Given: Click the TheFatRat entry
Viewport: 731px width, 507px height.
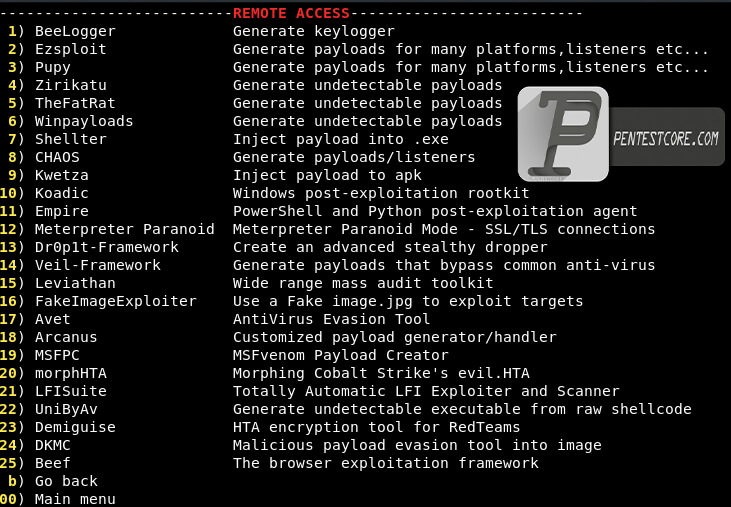Looking at the screenshot, I should (x=75, y=103).
